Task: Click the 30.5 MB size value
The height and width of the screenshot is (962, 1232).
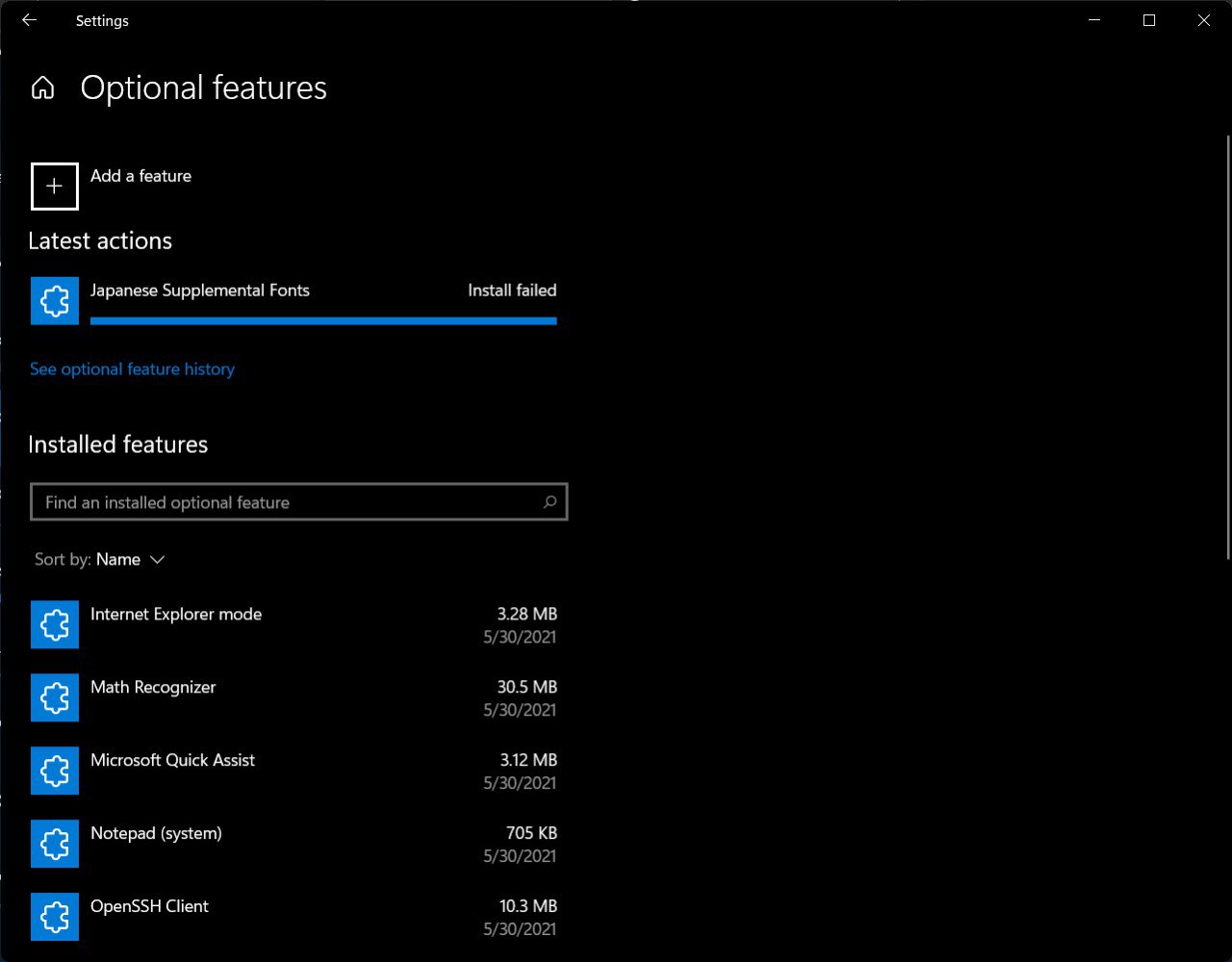Action: pyautogui.click(x=527, y=687)
